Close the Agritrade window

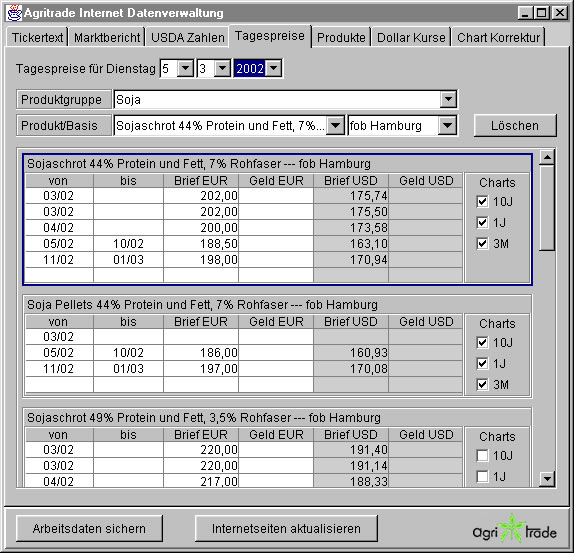click(559, 13)
